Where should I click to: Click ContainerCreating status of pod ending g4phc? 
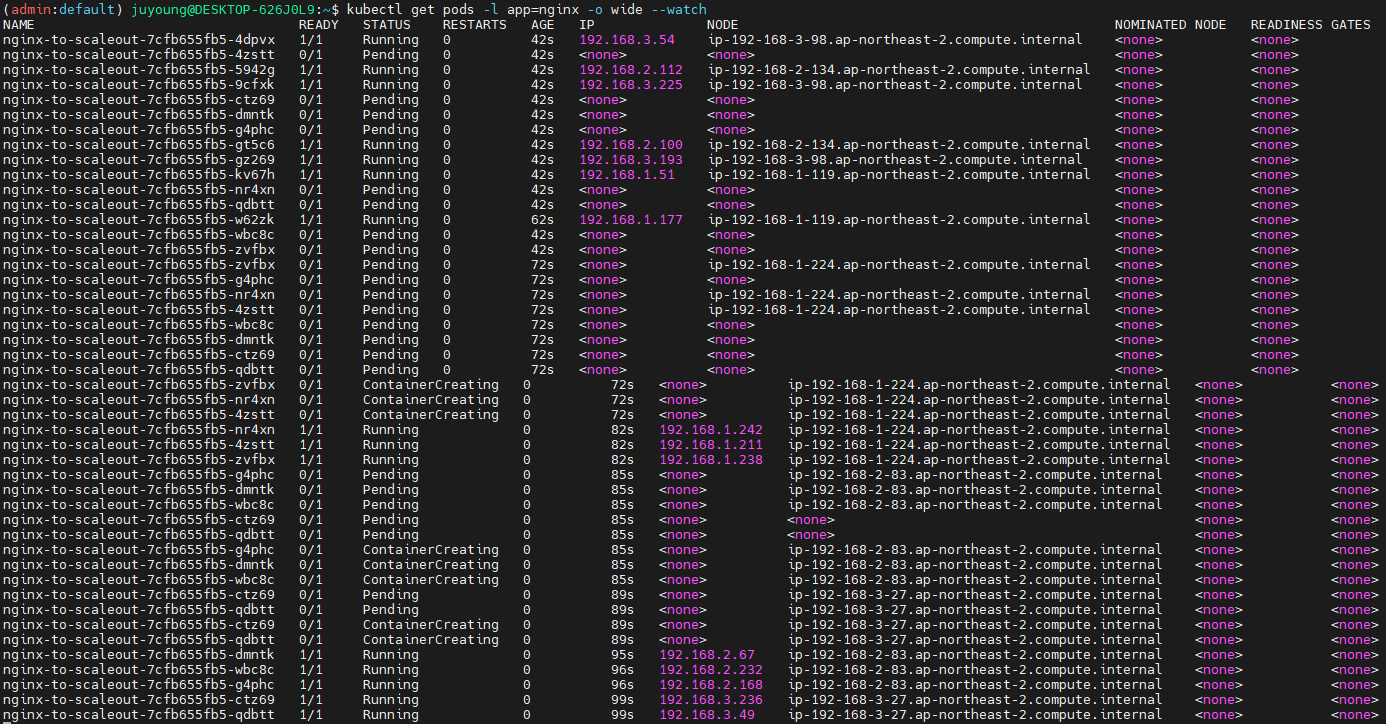[x=431, y=550]
